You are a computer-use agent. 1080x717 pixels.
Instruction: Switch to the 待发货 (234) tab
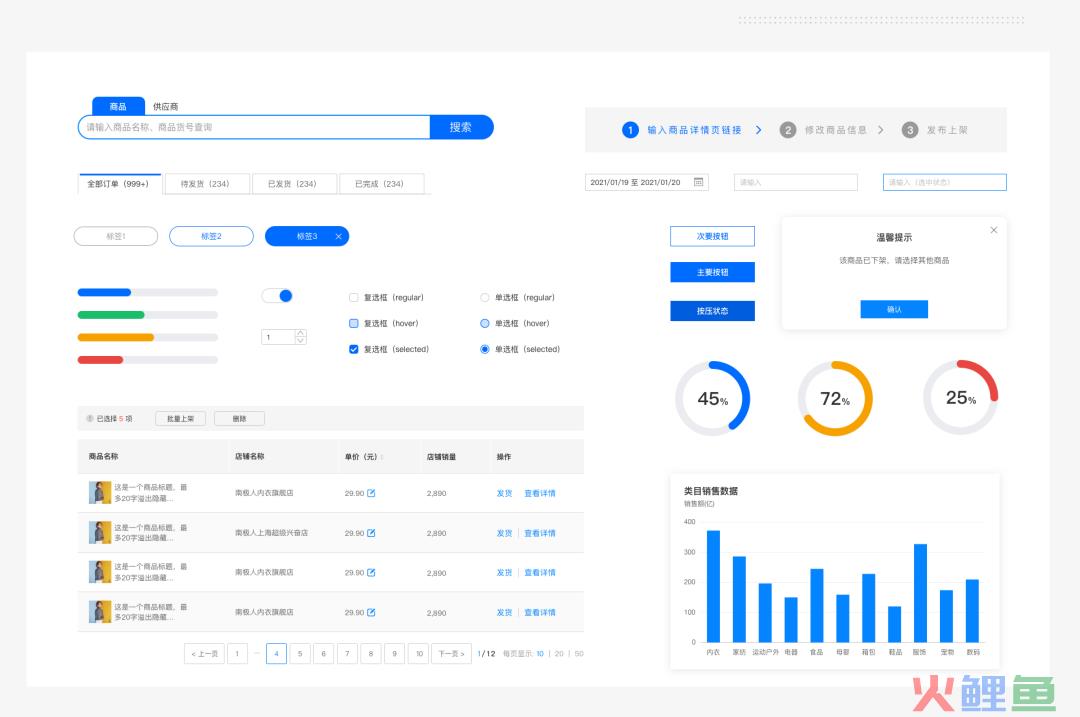(x=205, y=184)
